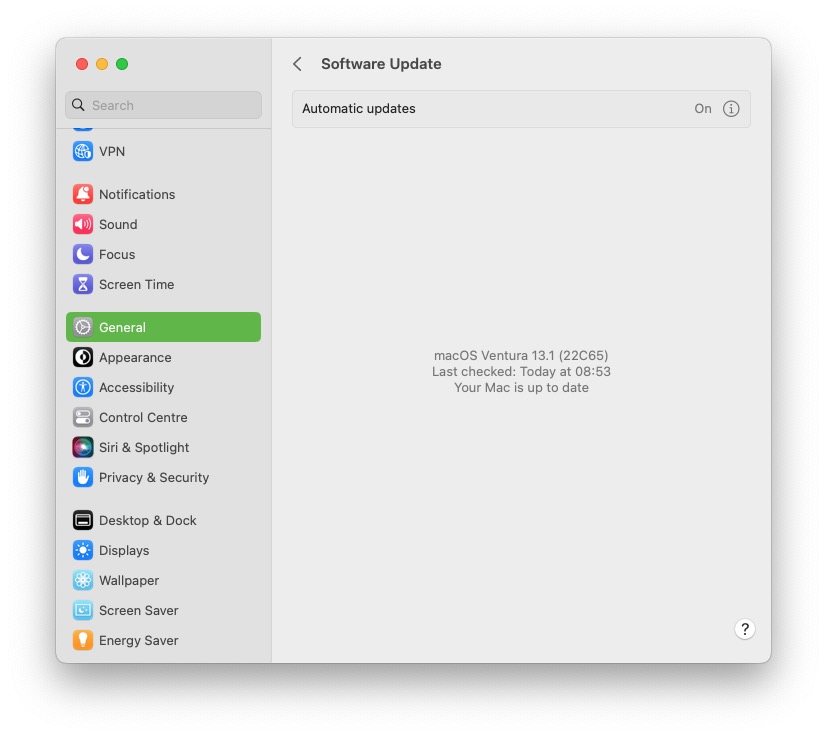827x737 pixels.
Task: Close the System Settings window
Action: [x=82, y=64]
